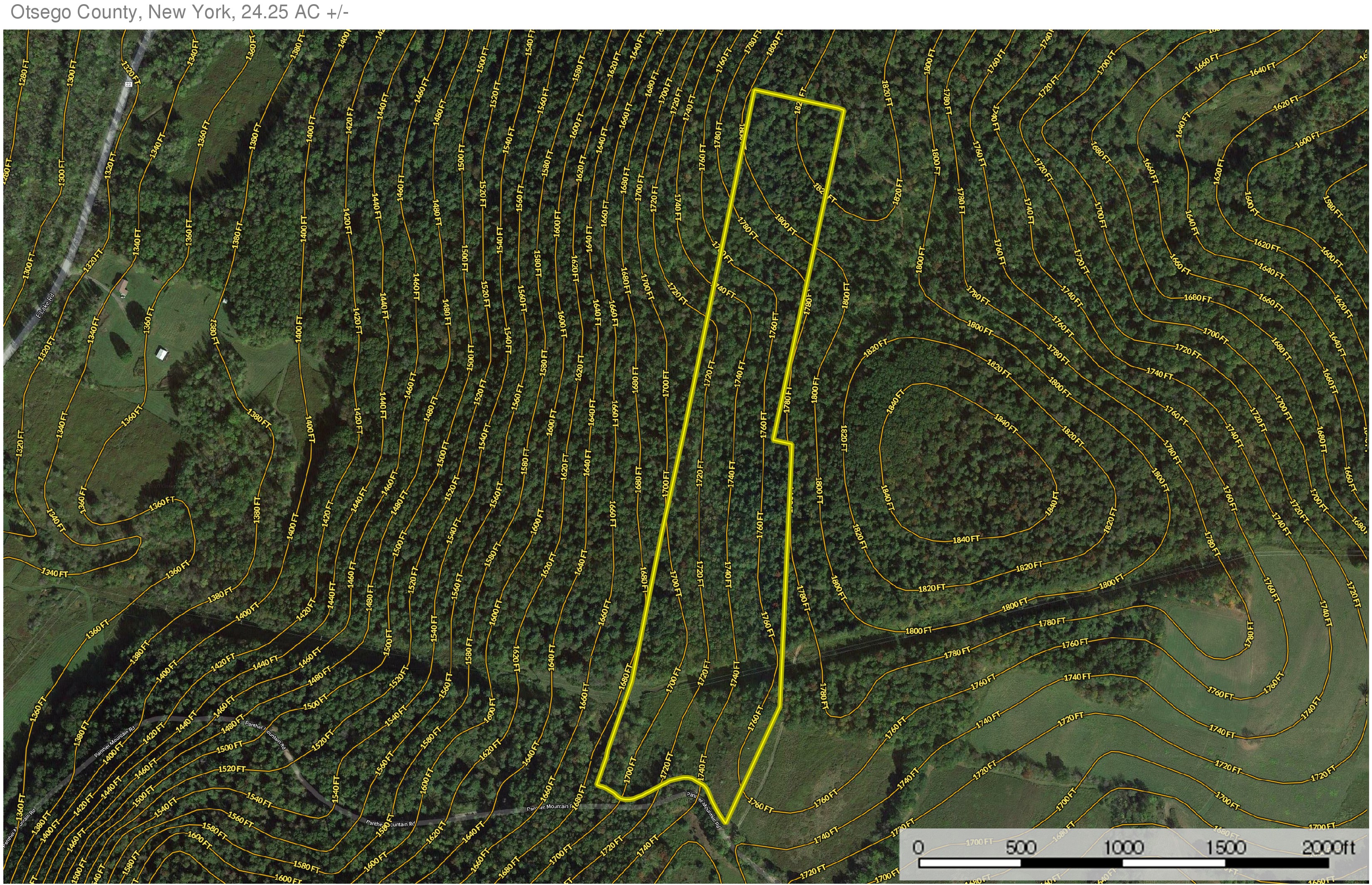Image resolution: width=1372 pixels, height=885 pixels.
Task: Click the northwest corner of yellow parcel boundary
Action: [x=755, y=91]
